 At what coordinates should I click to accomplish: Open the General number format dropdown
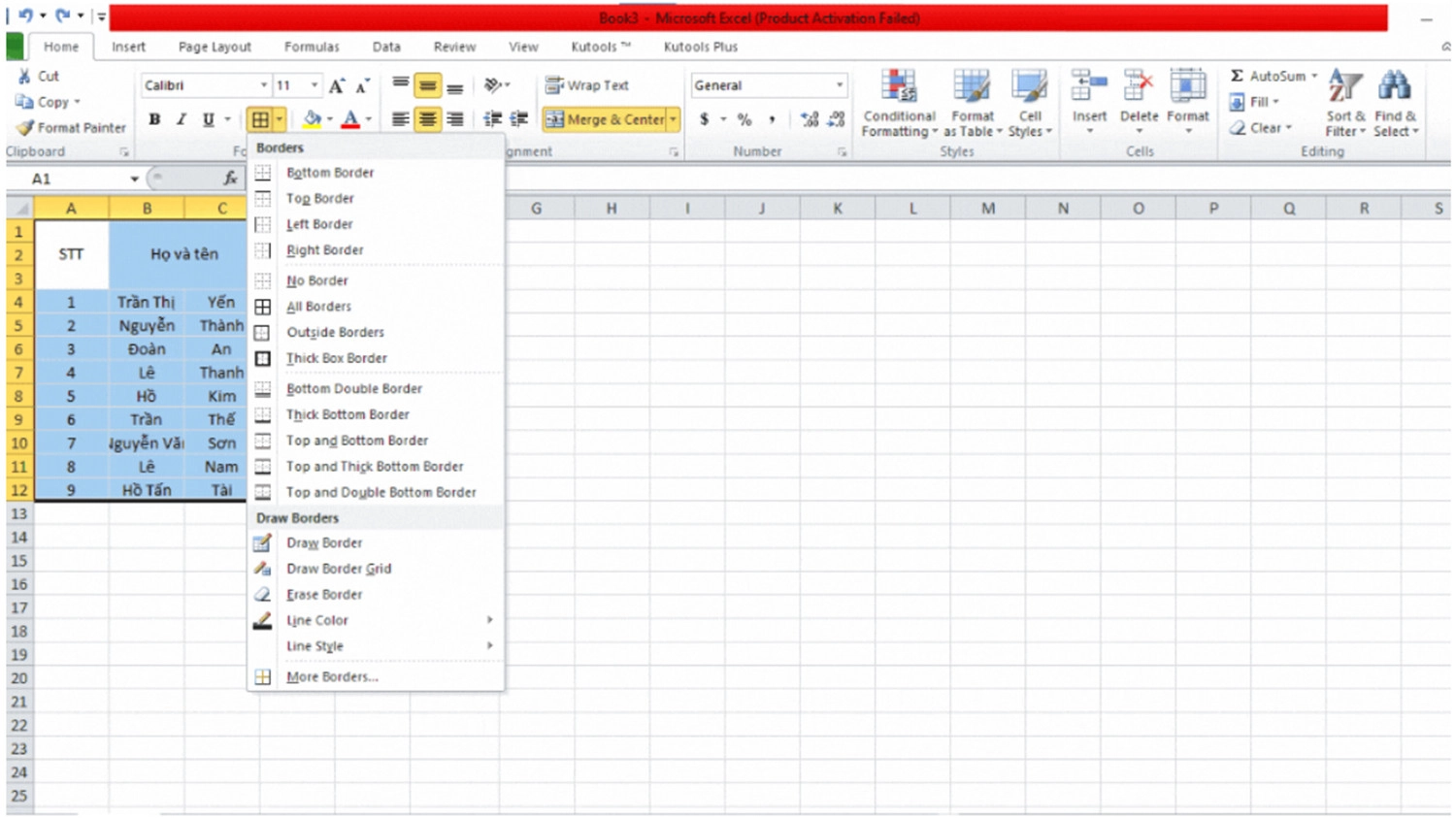click(840, 85)
